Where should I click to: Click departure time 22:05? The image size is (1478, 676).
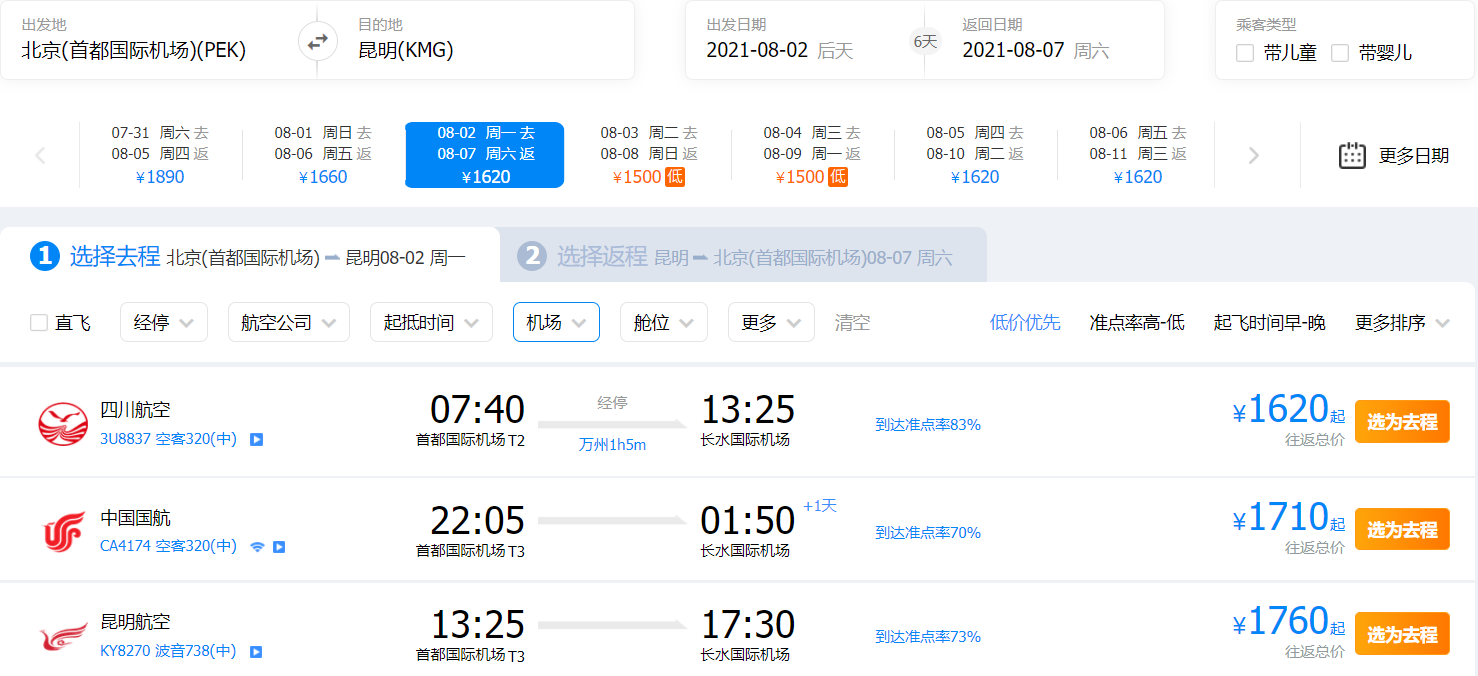pyautogui.click(x=477, y=521)
